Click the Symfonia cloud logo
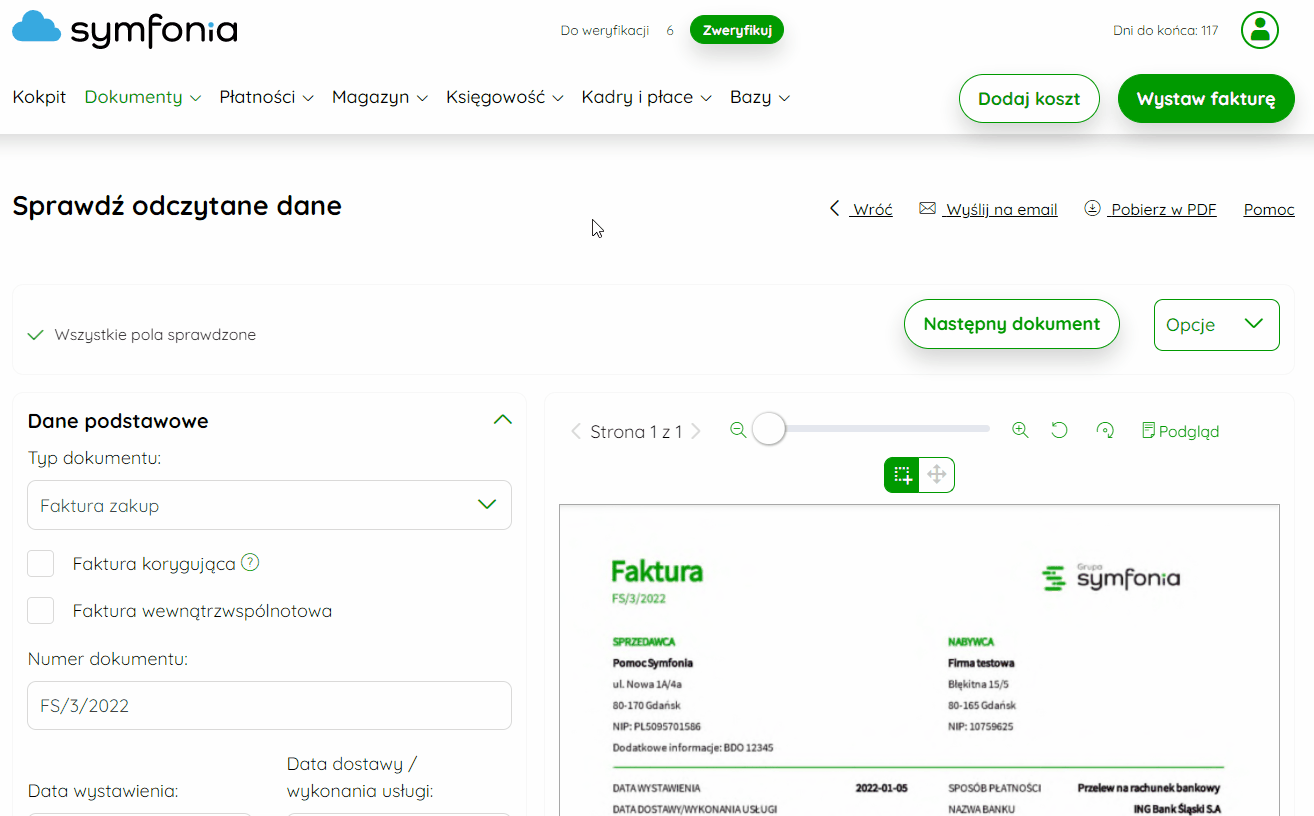Viewport: 1314px width, 816px height. pyautogui.click(x=124, y=29)
